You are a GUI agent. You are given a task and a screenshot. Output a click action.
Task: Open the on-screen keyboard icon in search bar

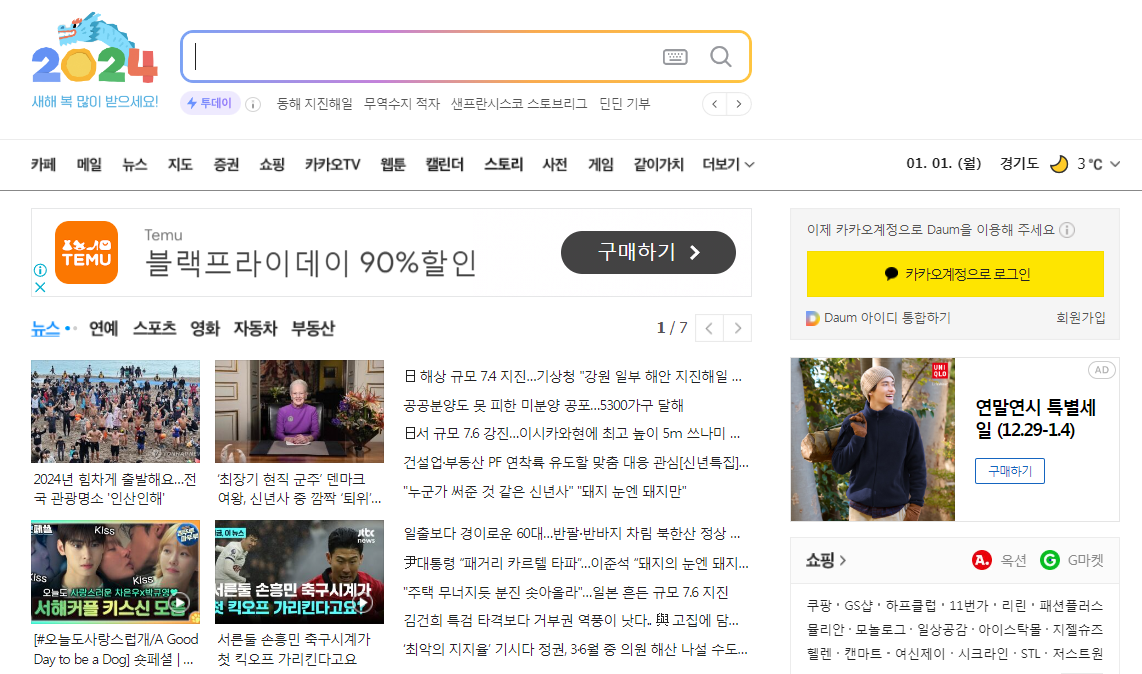[675, 56]
